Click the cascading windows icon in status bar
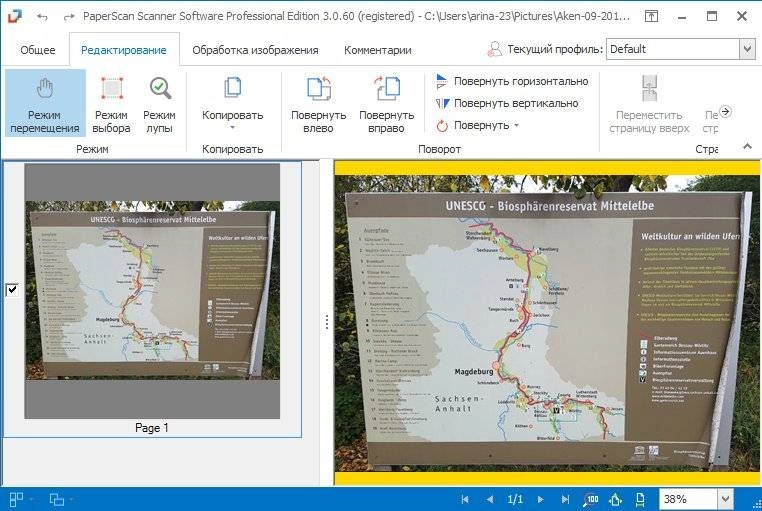The image size is (762, 511). (57, 499)
